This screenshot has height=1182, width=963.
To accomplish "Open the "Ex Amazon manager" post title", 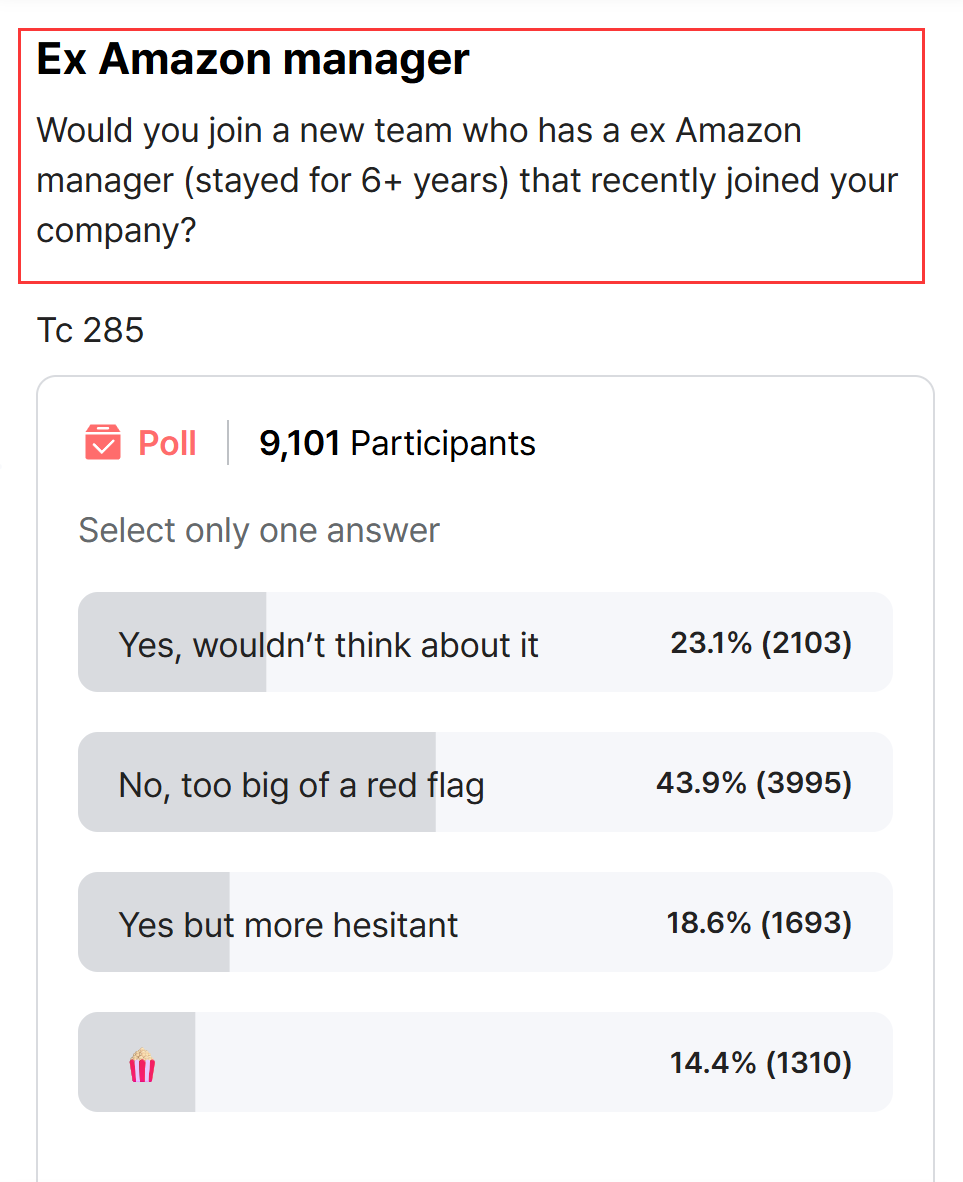I will [253, 59].
